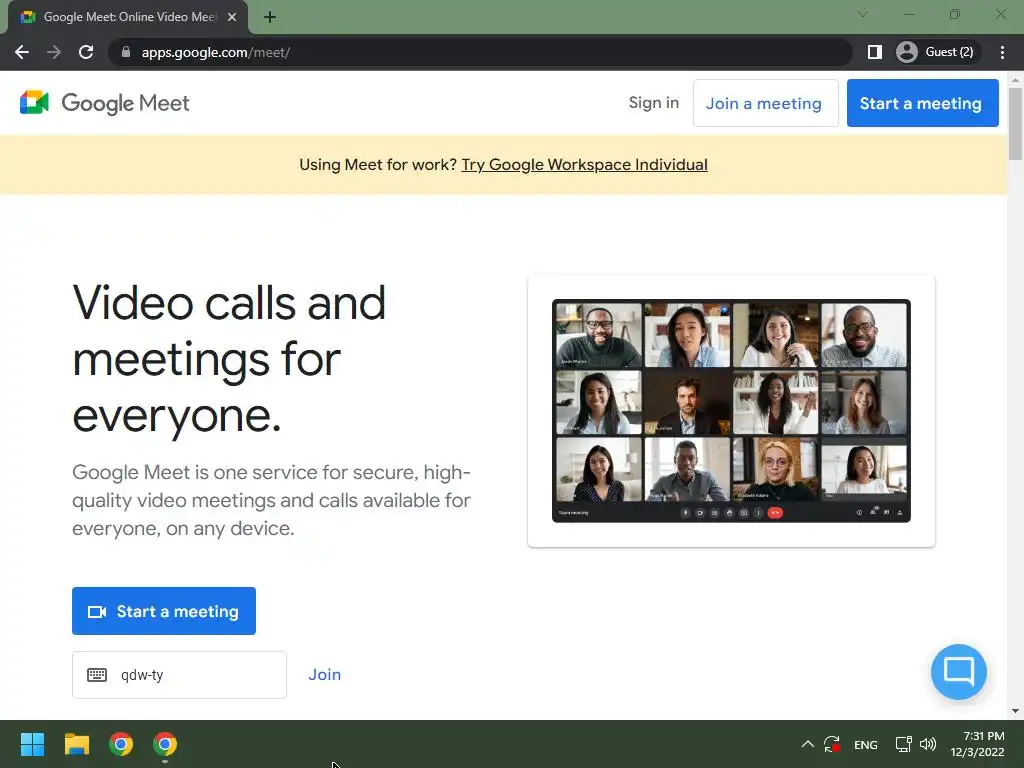Select the Google Meet browser tab
The image size is (1024, 768).
click(128, 17)
